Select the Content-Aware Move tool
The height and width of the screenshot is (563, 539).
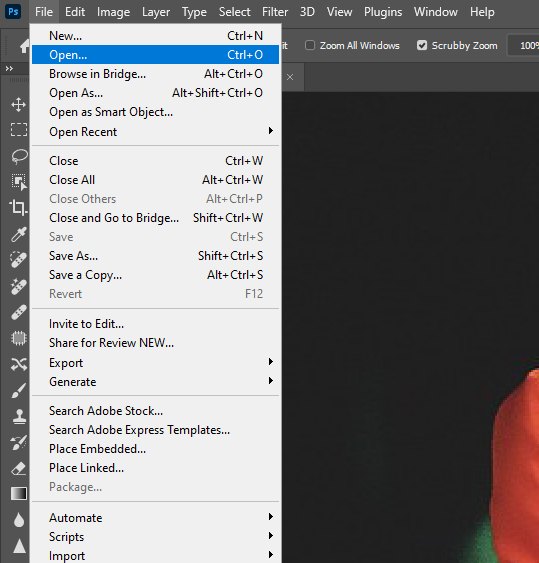click(x=19, y=364)
